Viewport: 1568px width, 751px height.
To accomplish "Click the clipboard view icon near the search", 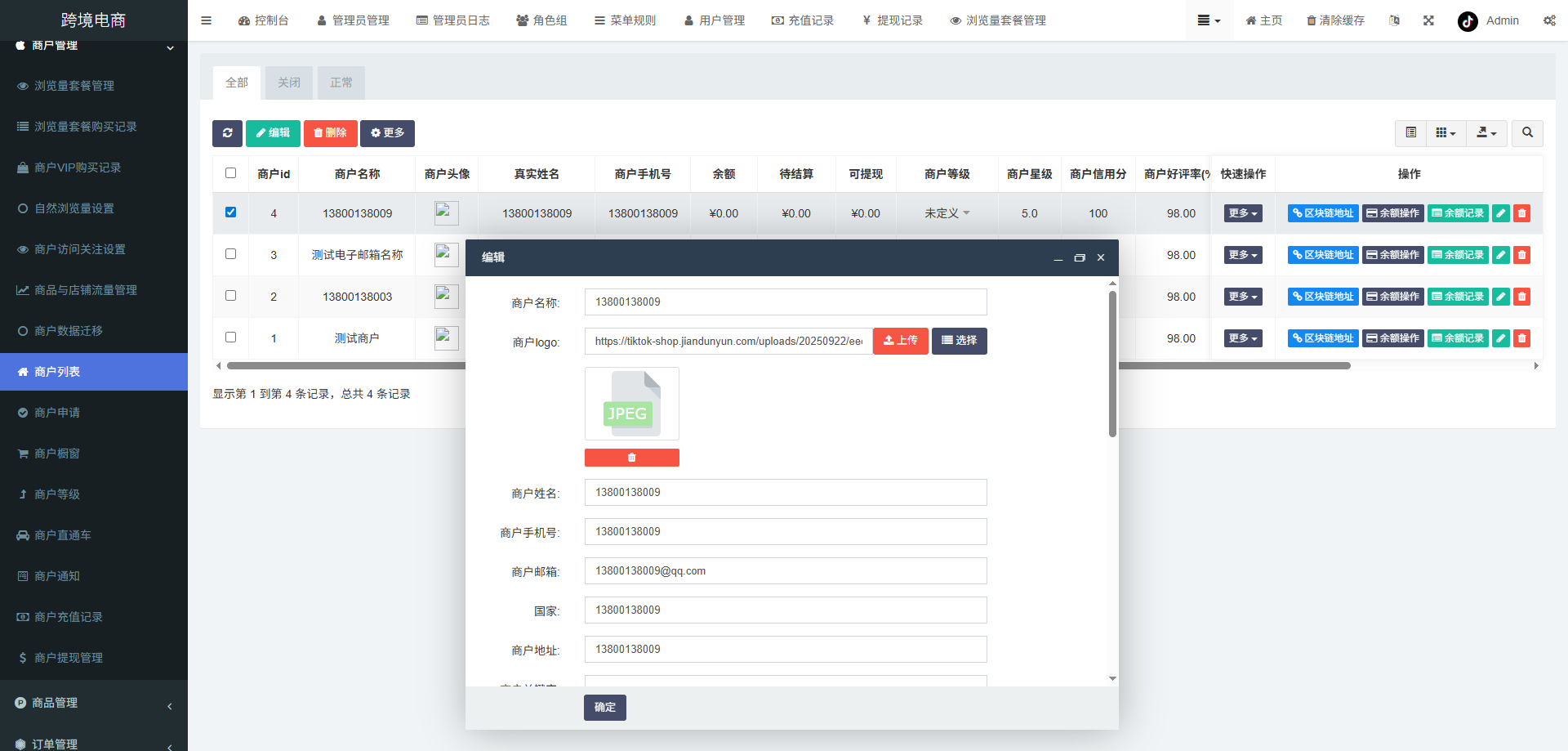I will coord(1410,132).
